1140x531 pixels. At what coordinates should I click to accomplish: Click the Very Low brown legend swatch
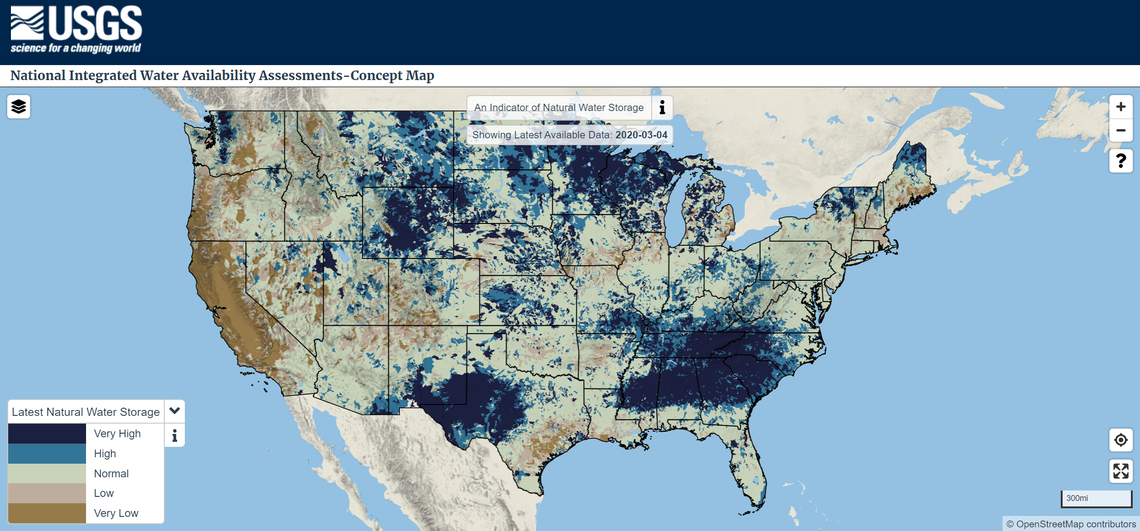click(x=47, y=513)
